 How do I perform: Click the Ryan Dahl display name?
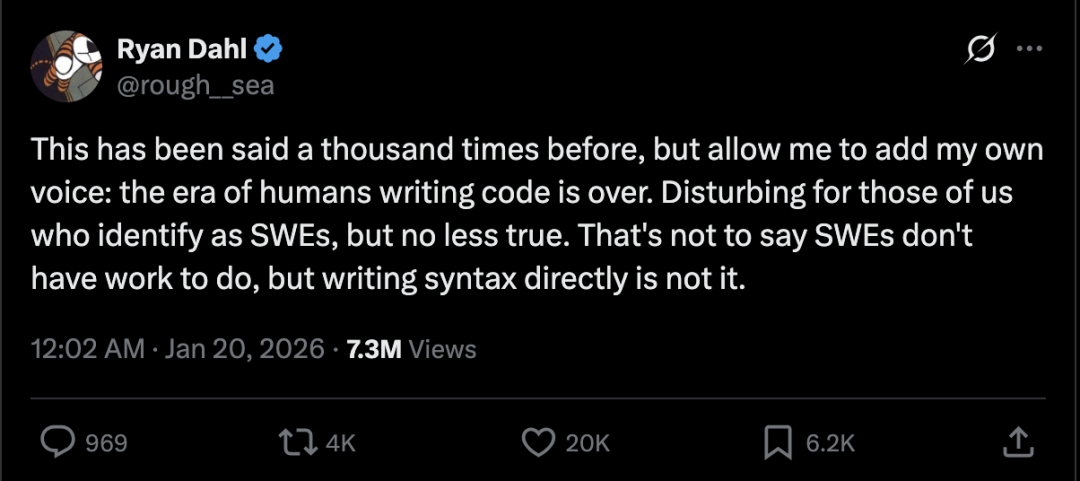(180, 48)
